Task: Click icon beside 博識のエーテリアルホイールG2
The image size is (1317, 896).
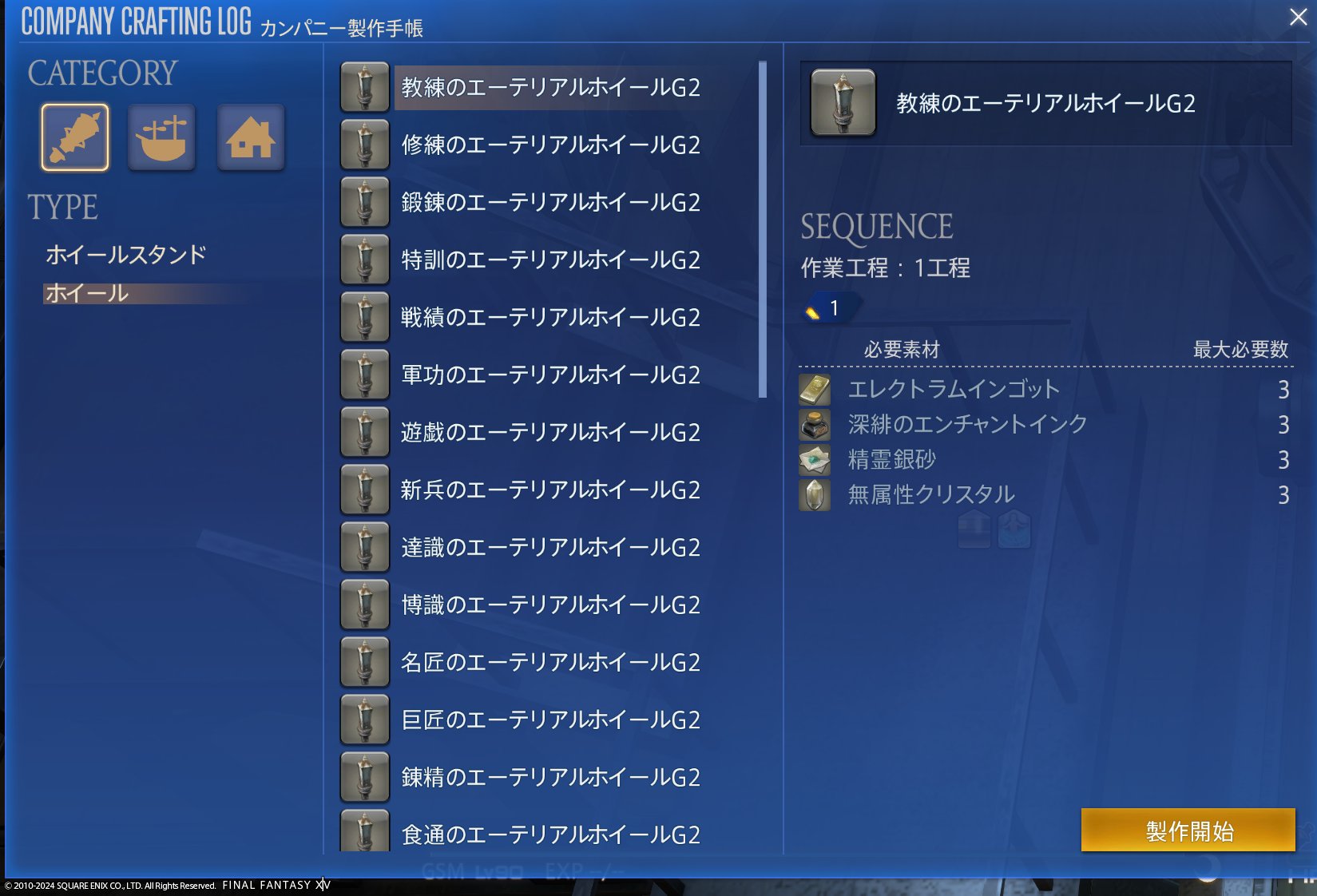Action: [365, 605]
